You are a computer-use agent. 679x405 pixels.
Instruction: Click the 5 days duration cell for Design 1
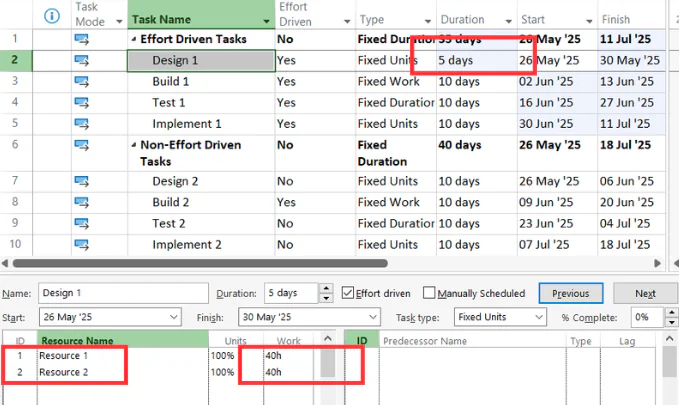coord(476,61)
